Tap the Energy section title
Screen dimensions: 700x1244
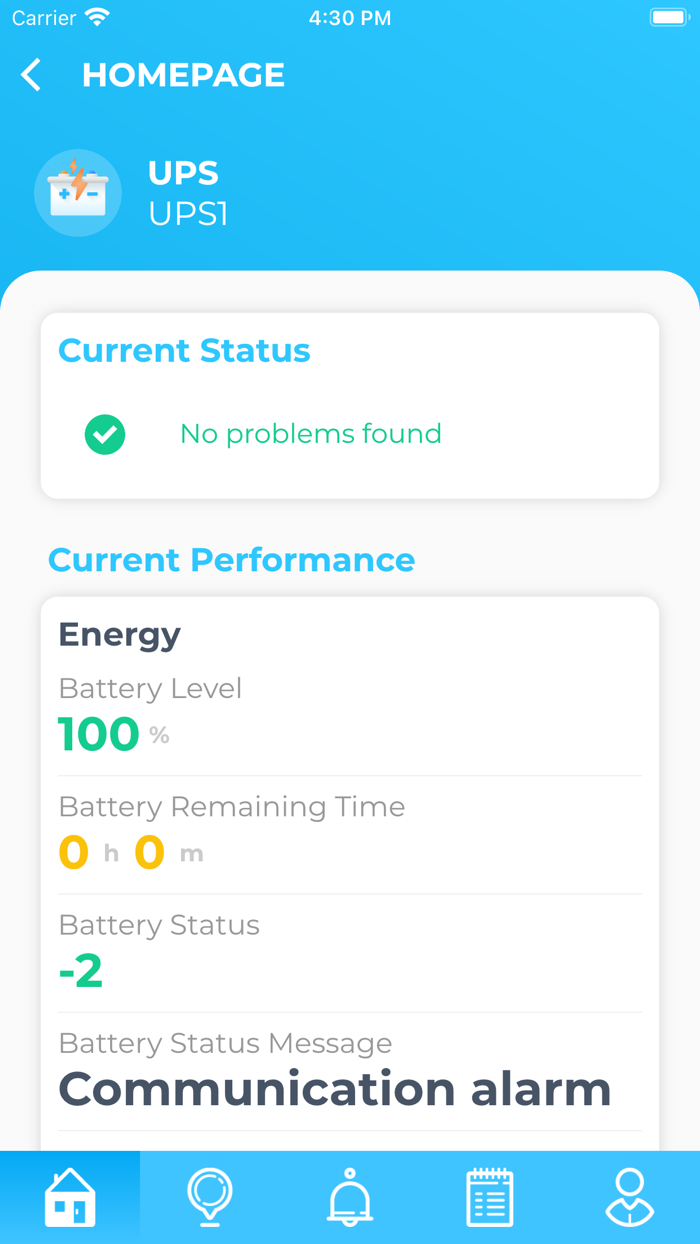click(120, 634)
